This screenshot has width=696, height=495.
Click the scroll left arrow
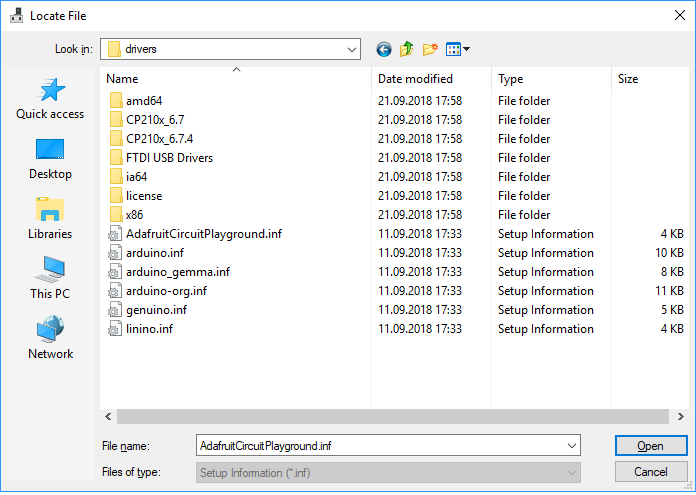coord(108,416)
